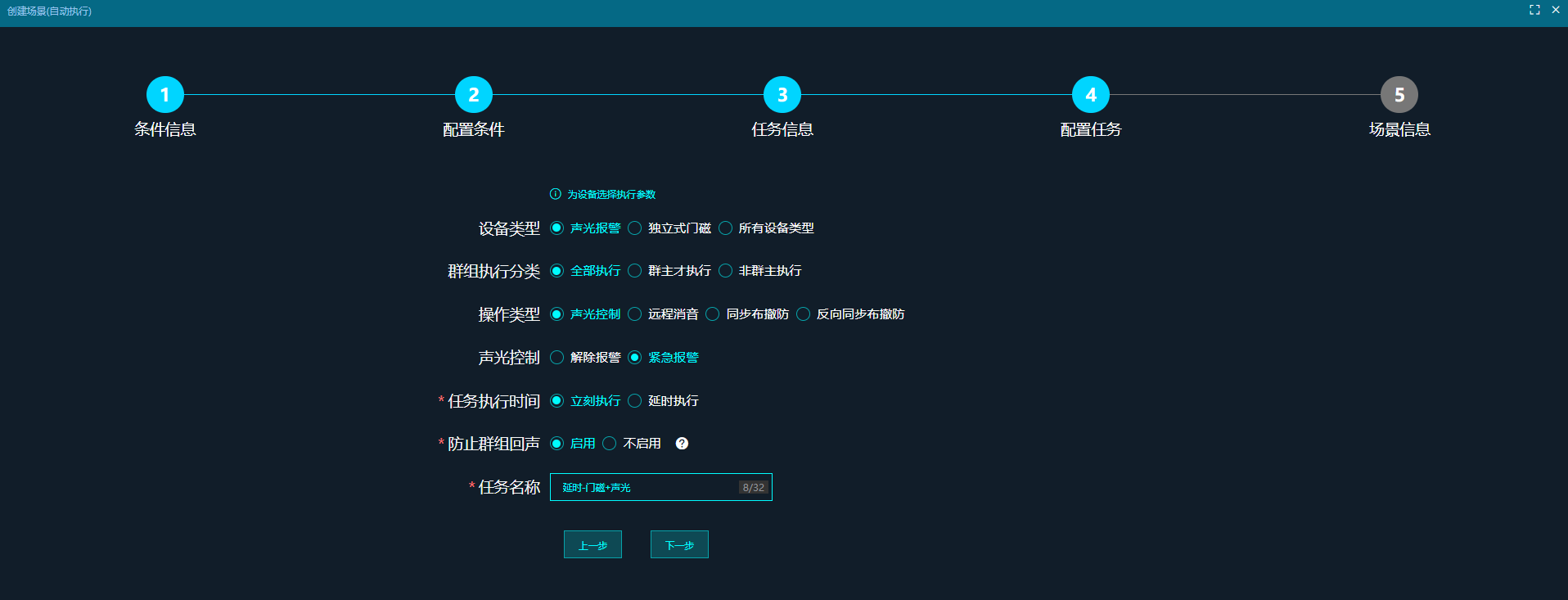
Task: Choose 同步布撤防 operation type
Action: pyautogui.click(x=713, y=314)
